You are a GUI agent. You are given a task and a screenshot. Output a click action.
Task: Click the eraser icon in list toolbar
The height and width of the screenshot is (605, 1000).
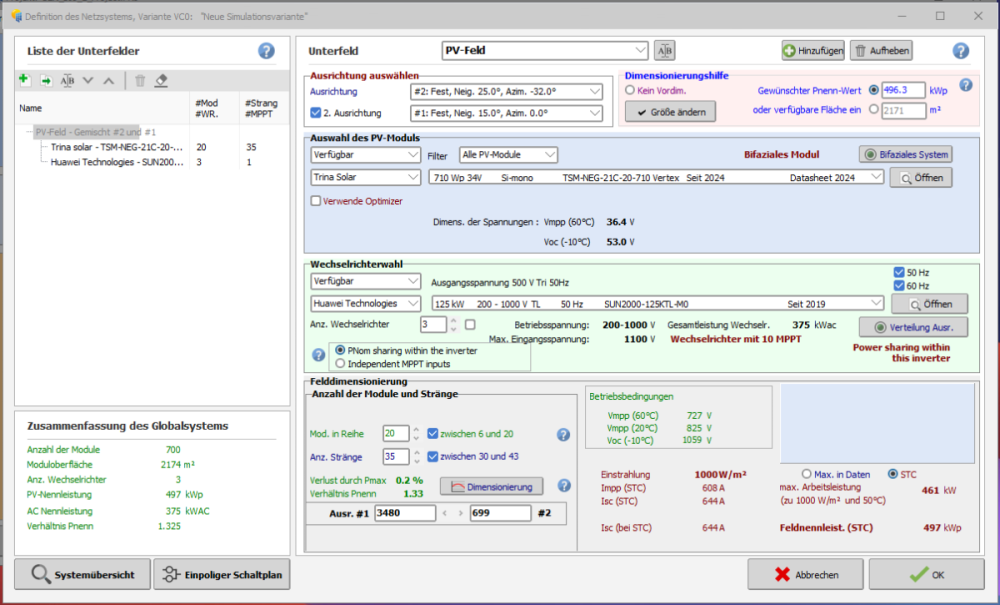coord(162,80)
